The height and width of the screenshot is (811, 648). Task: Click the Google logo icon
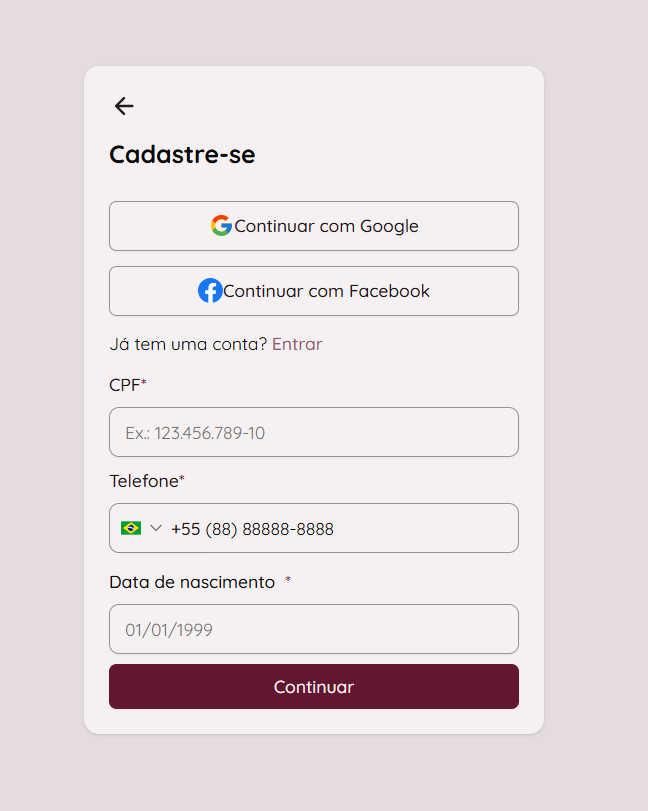click(x=221, y=226)
